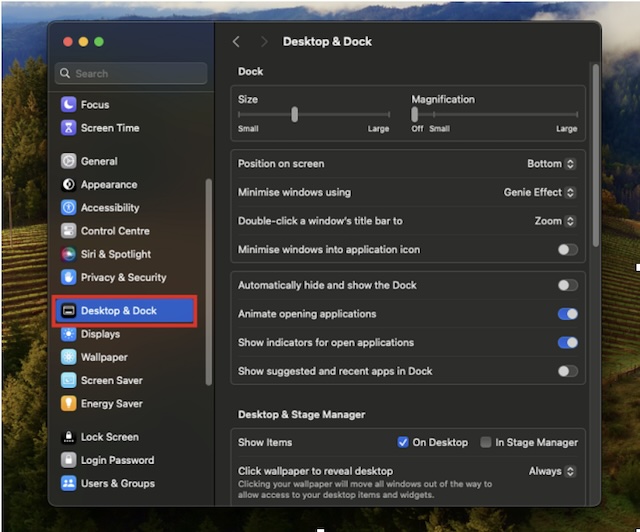Viewport: 640px width, 532px height.
Task: Click the Desktop & Dock sidebar icon
Action: (x=68, y=311)
